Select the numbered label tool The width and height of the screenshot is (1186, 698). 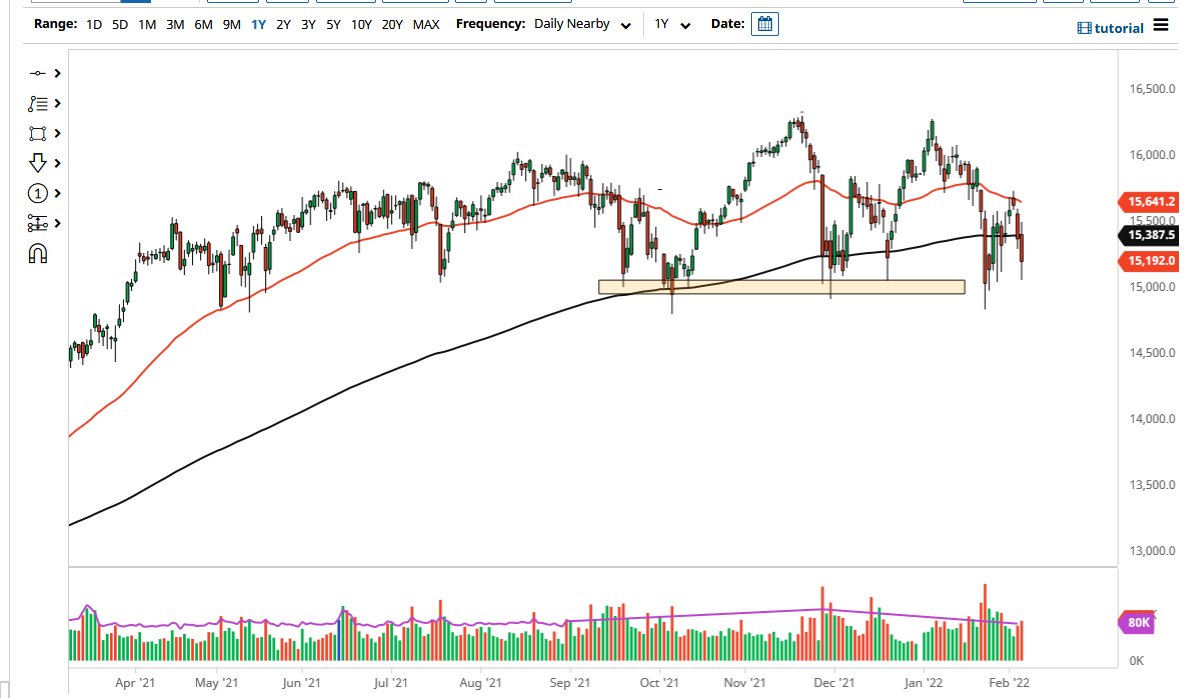(40, 192)
